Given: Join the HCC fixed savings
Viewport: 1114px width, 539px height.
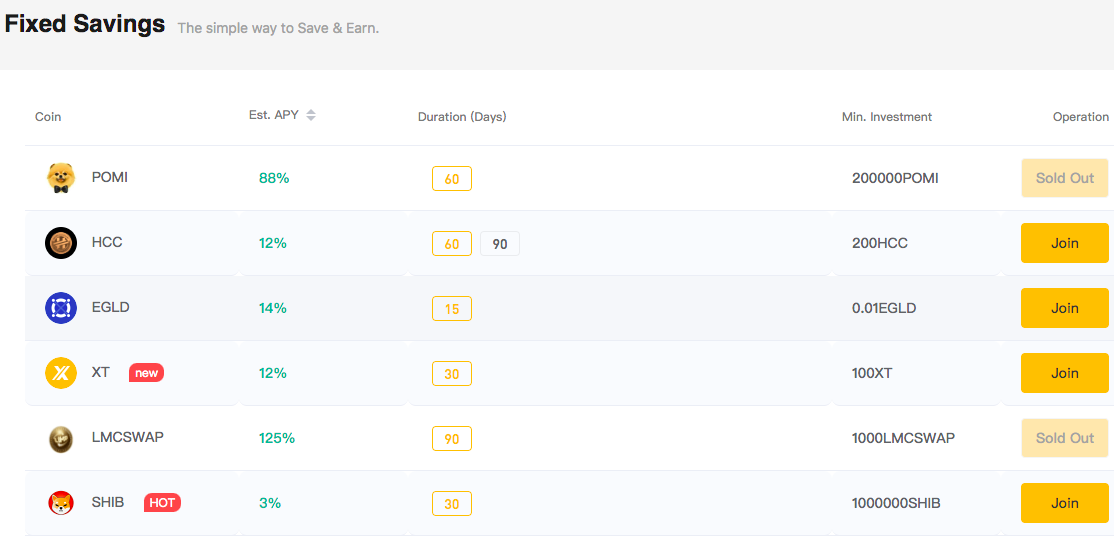Looking at the screenshot, I should click(1065, 243).
